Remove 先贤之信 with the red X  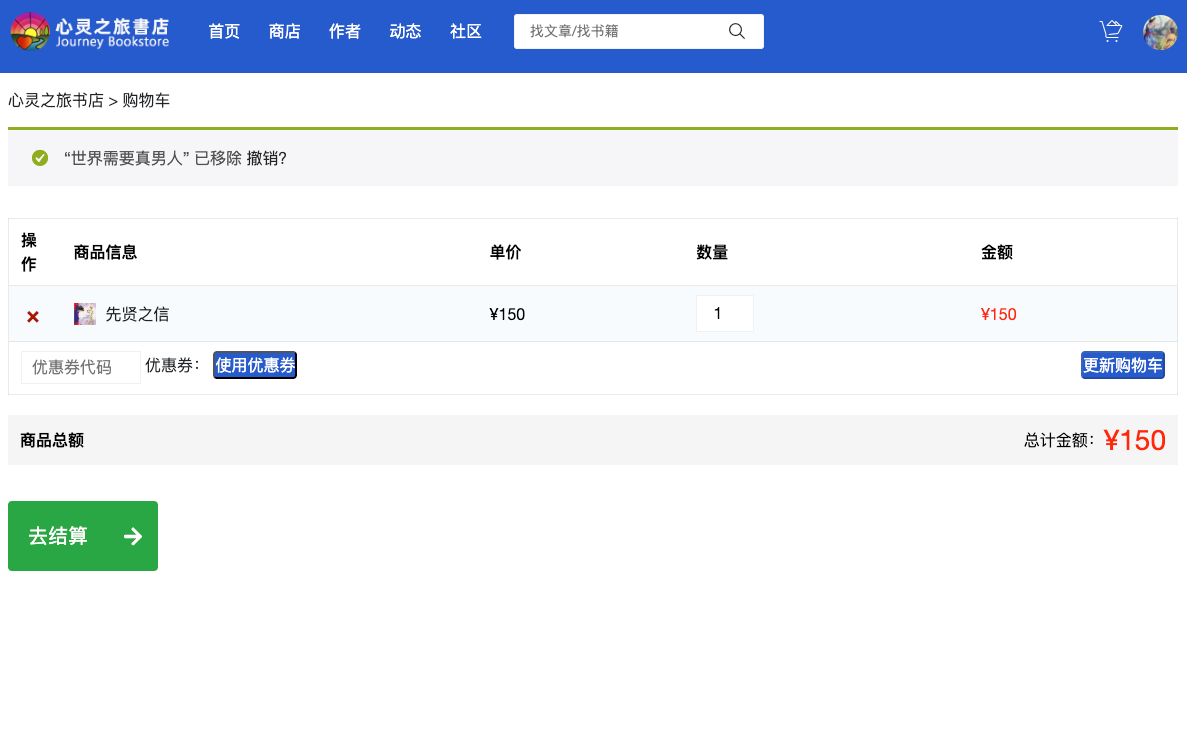(33, 316)
